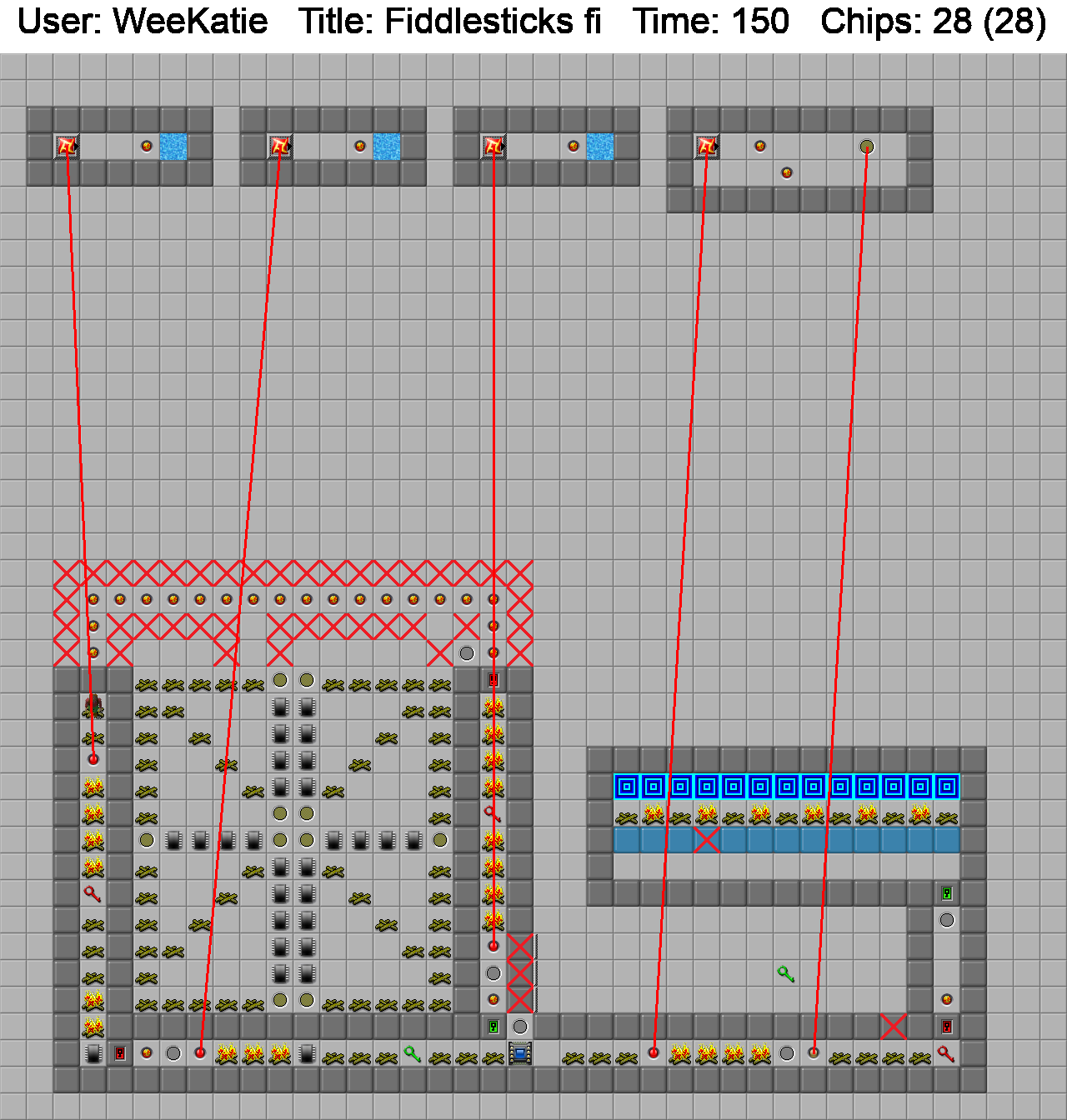Select the green door left of the exit
The width and height of the screenshot is (1067, 1120).
click(493, 1027)
